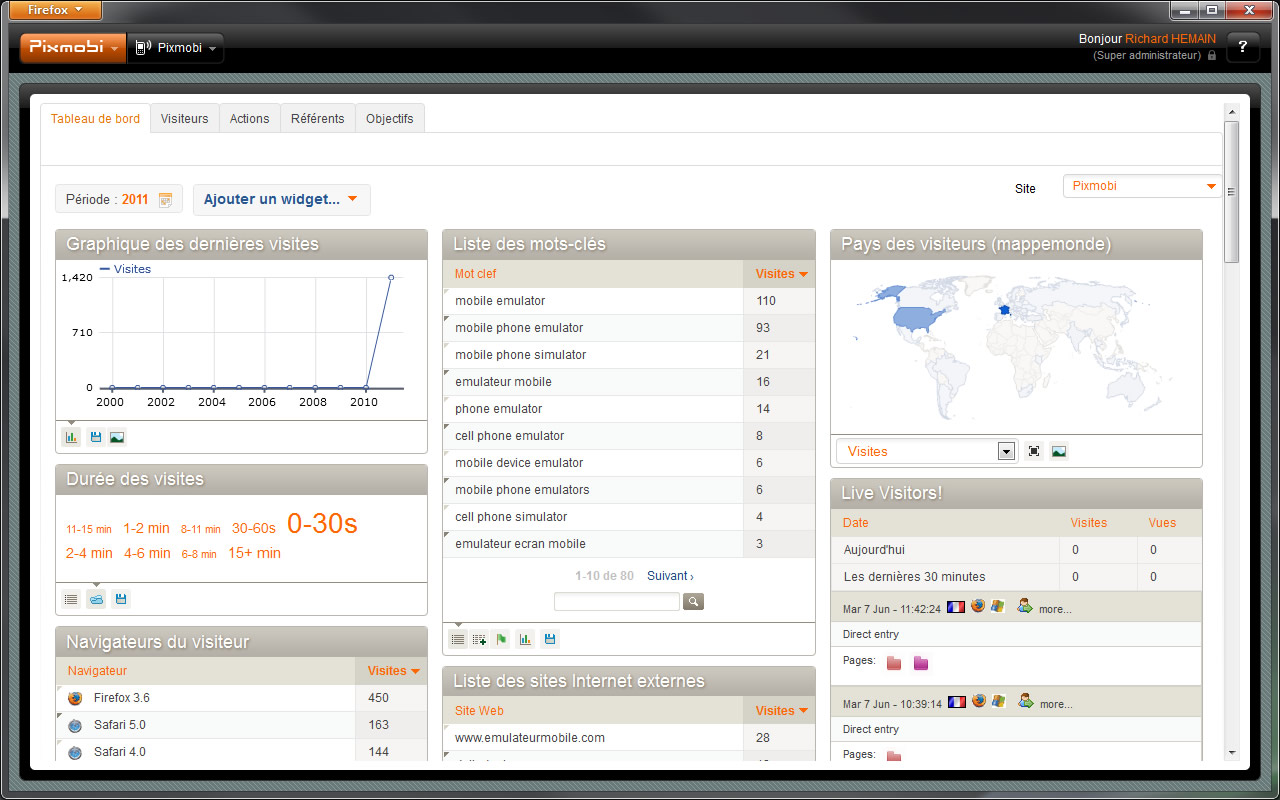The image size is (1280, 800).
Task: Click the keyword search magnifier button
Action: pos(693,601)
